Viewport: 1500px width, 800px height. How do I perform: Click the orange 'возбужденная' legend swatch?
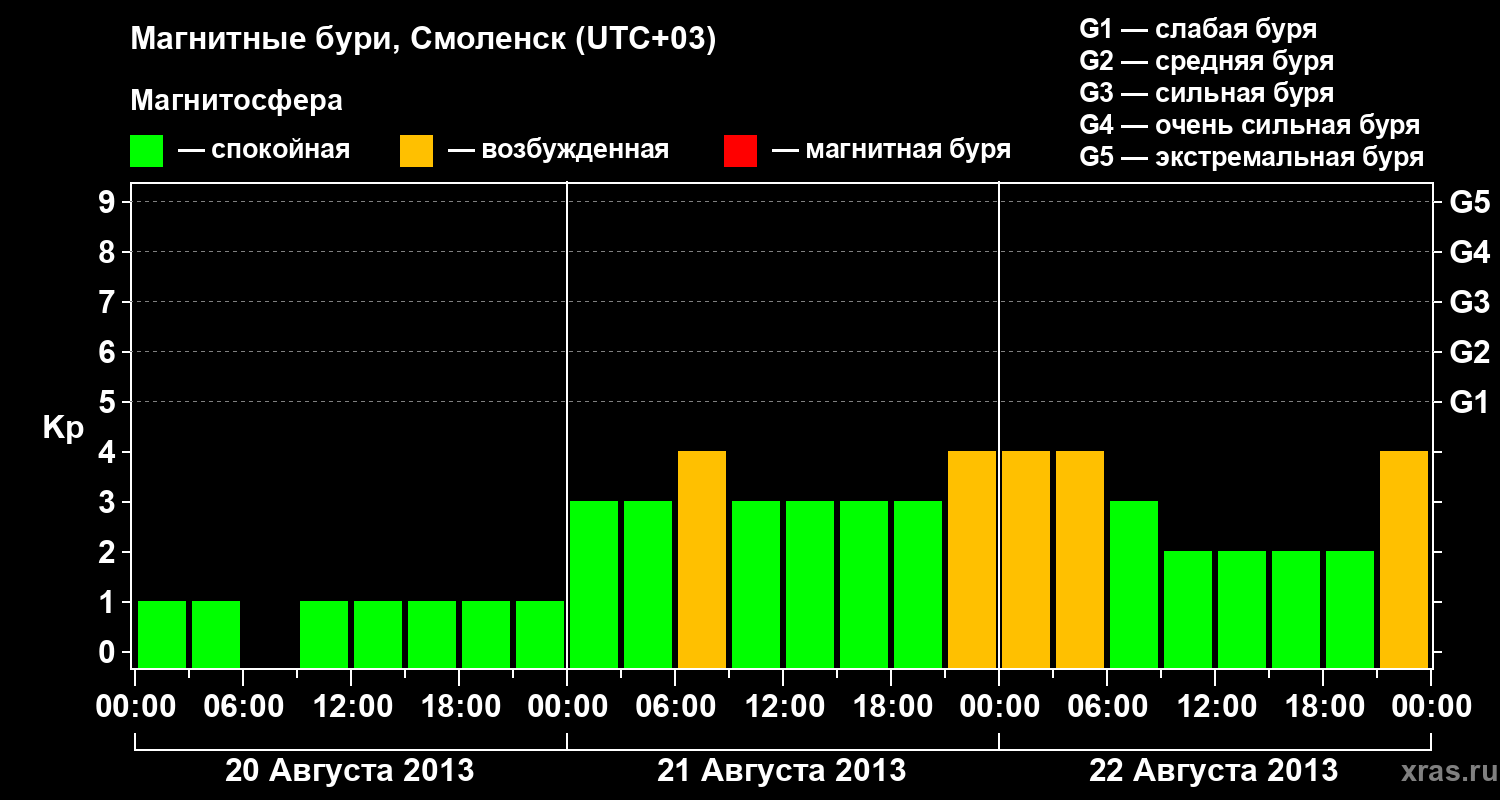coord(417,151)
